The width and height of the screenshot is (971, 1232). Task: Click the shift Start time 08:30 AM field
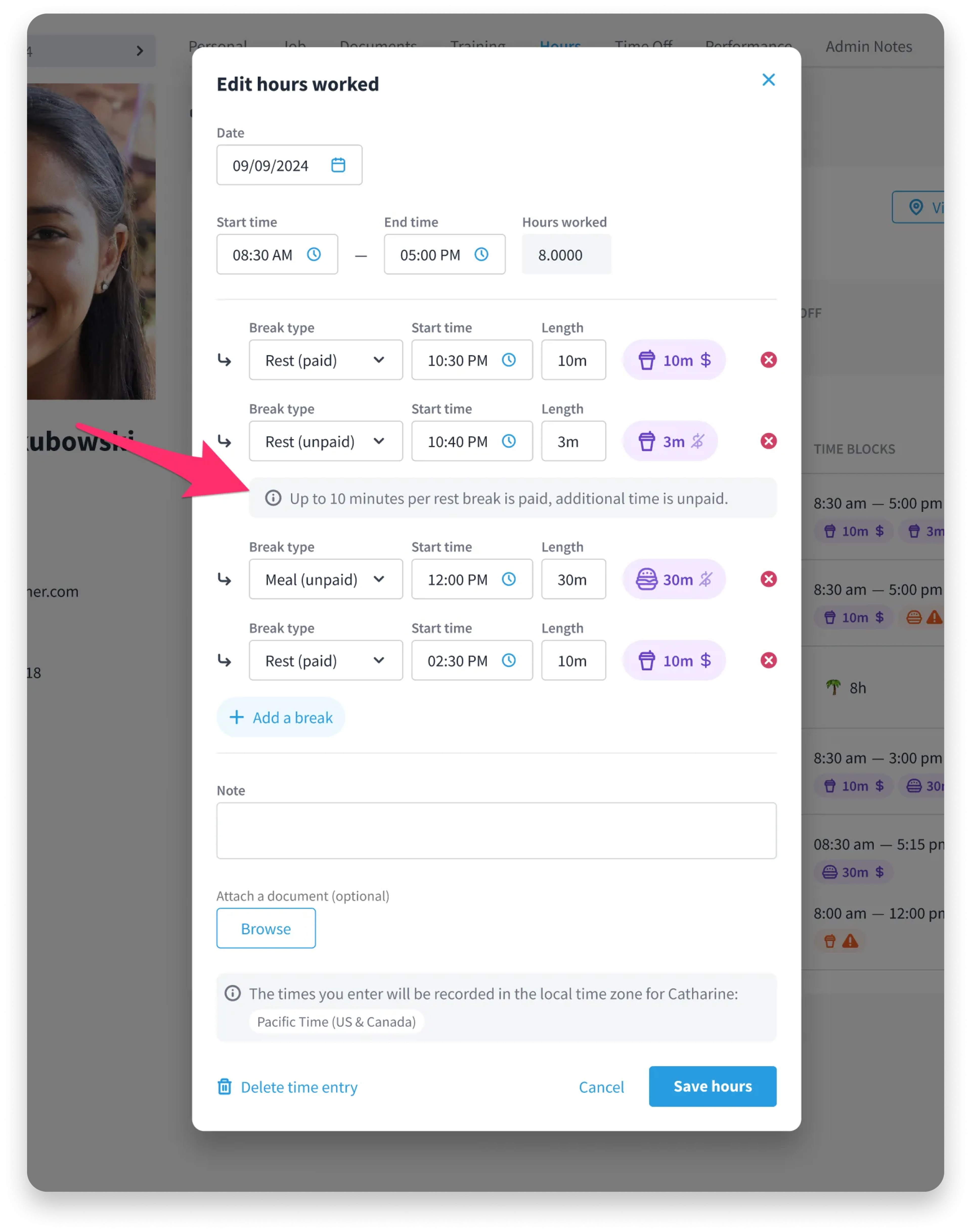click(x=277, y=254)
